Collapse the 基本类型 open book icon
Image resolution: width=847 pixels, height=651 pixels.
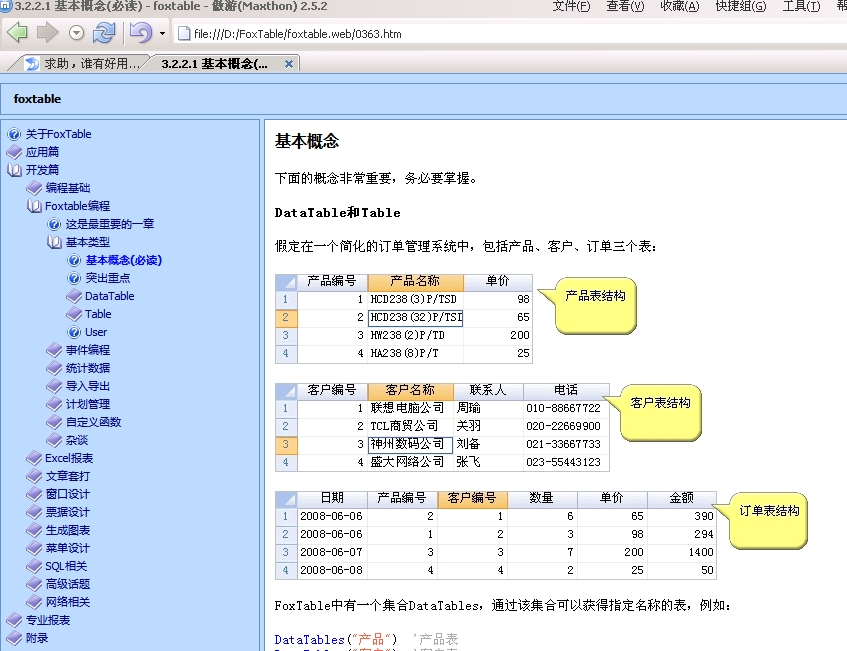pyautogui.click(x=54, y=242)
